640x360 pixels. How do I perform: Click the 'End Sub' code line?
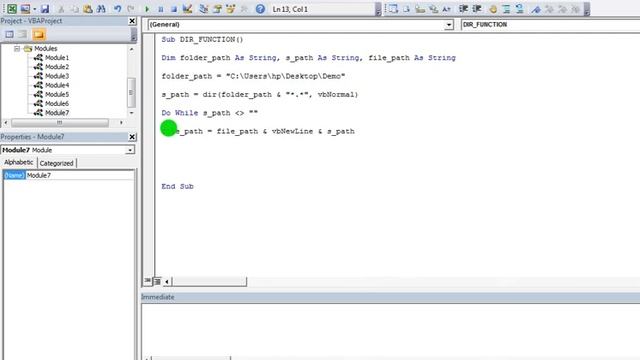pos(178,187)
